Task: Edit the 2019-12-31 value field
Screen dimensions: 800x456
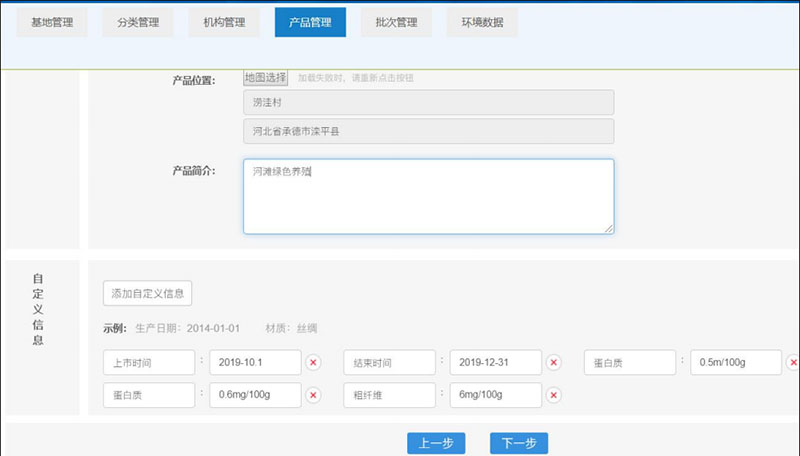Action: coord(496,362)
